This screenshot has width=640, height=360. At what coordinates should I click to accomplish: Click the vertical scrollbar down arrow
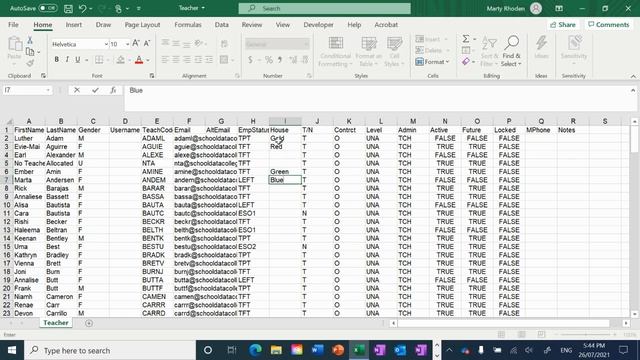click(x=634, y=314)
